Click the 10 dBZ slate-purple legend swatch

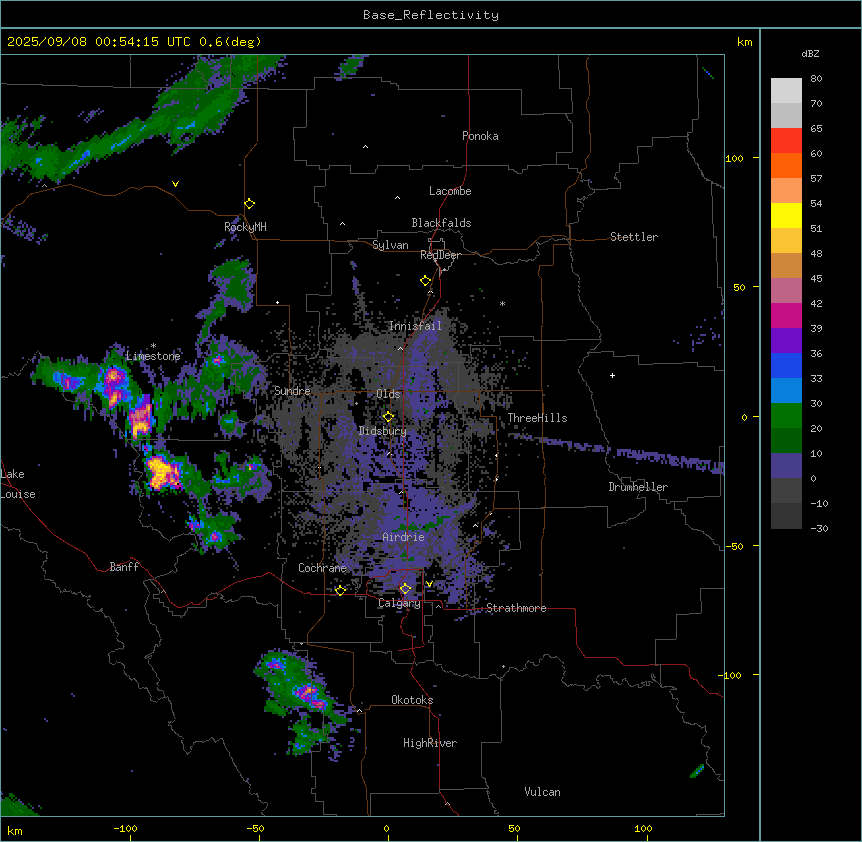[x=786, y=466]
